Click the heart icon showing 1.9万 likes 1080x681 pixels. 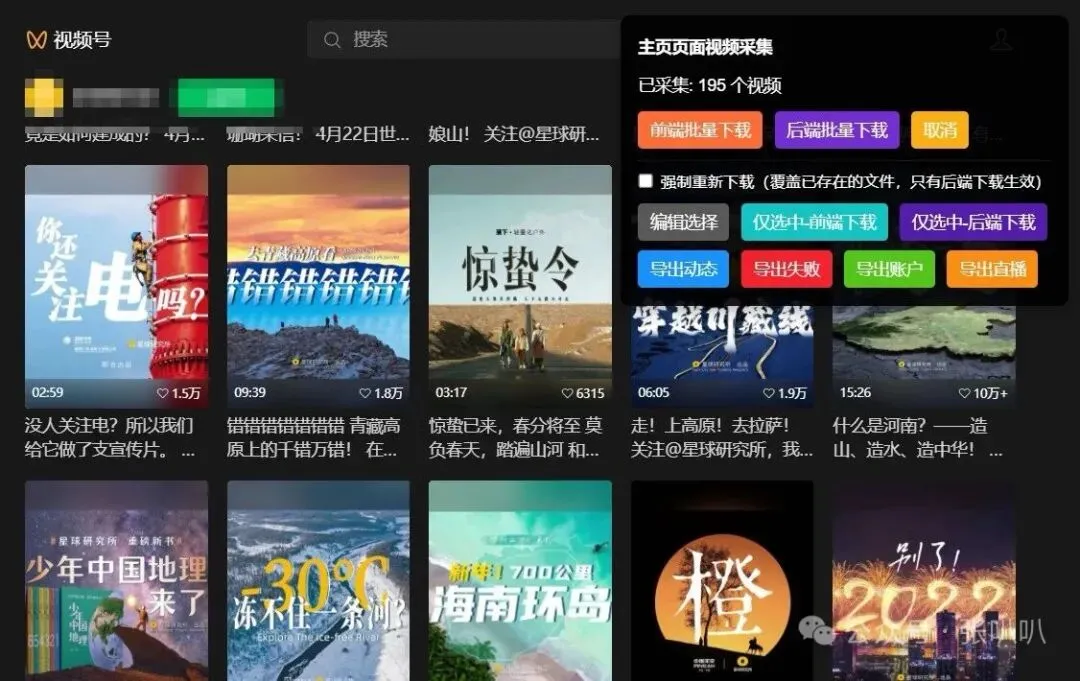tap(769, 393)
